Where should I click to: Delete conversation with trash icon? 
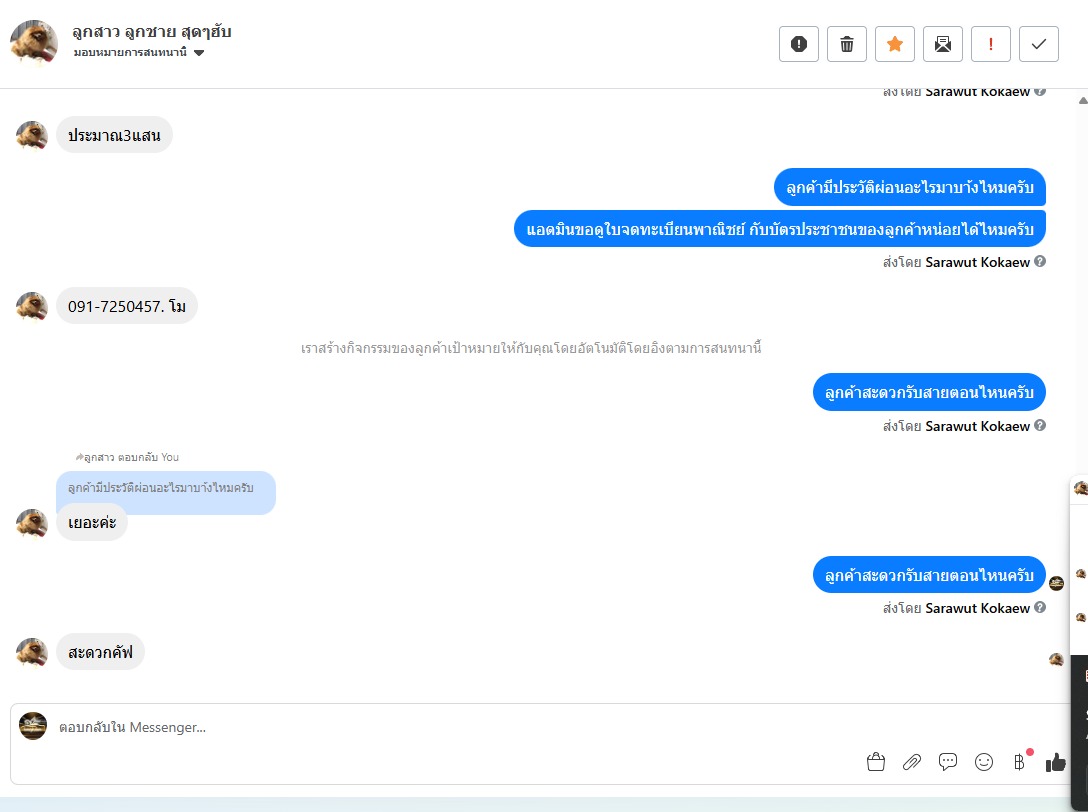click(847, 44)
